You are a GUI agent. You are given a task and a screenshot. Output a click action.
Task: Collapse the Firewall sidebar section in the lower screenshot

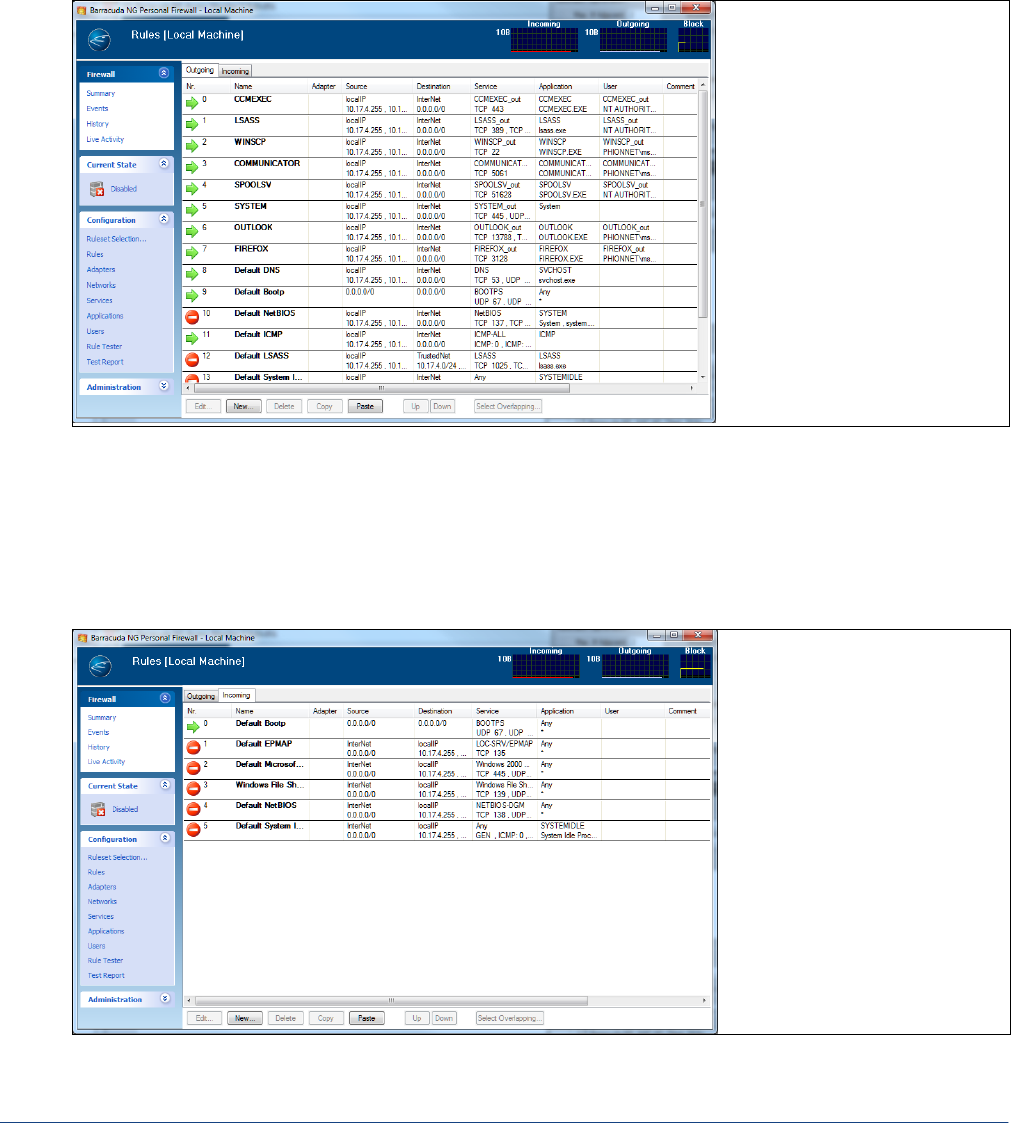[165, 698]
